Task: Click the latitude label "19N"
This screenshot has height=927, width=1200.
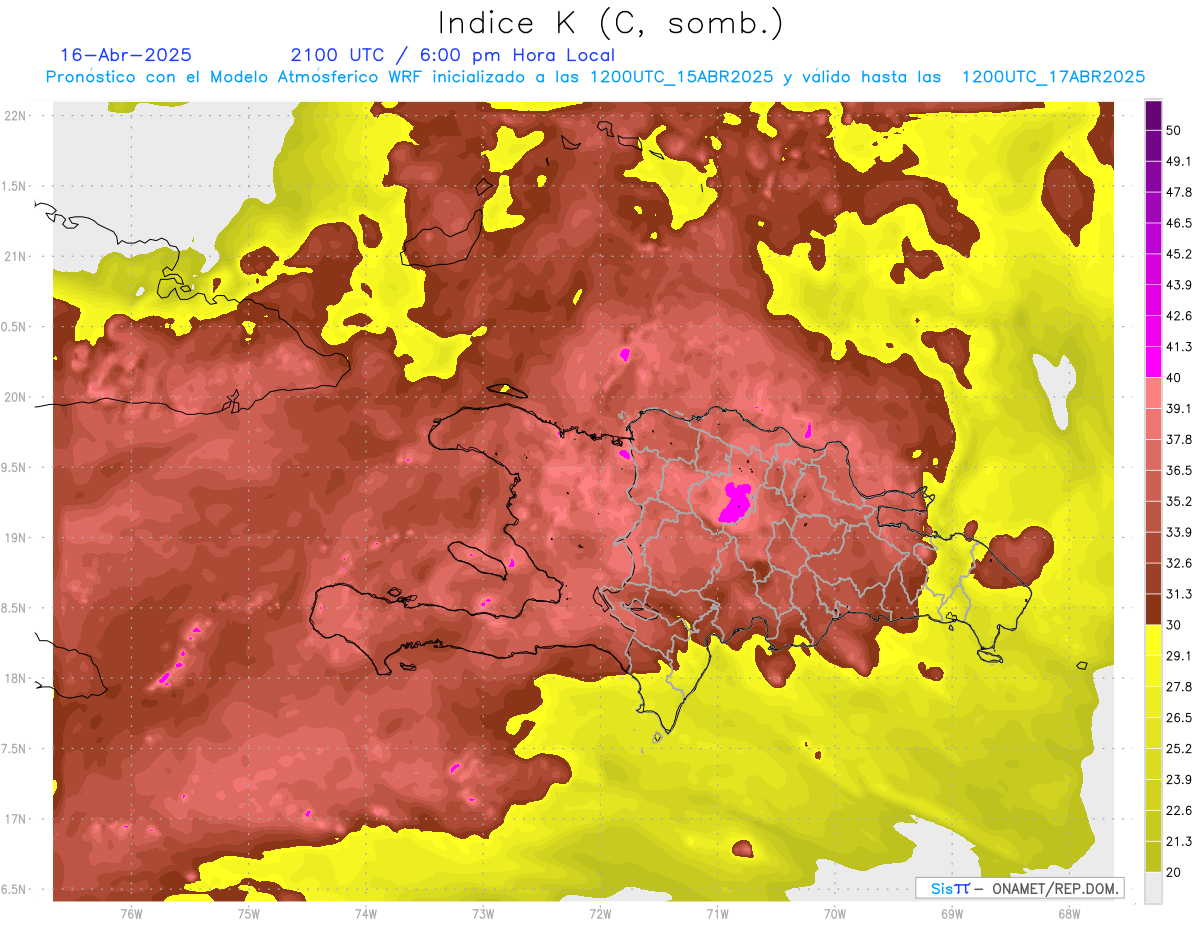Action: point(16,538)
